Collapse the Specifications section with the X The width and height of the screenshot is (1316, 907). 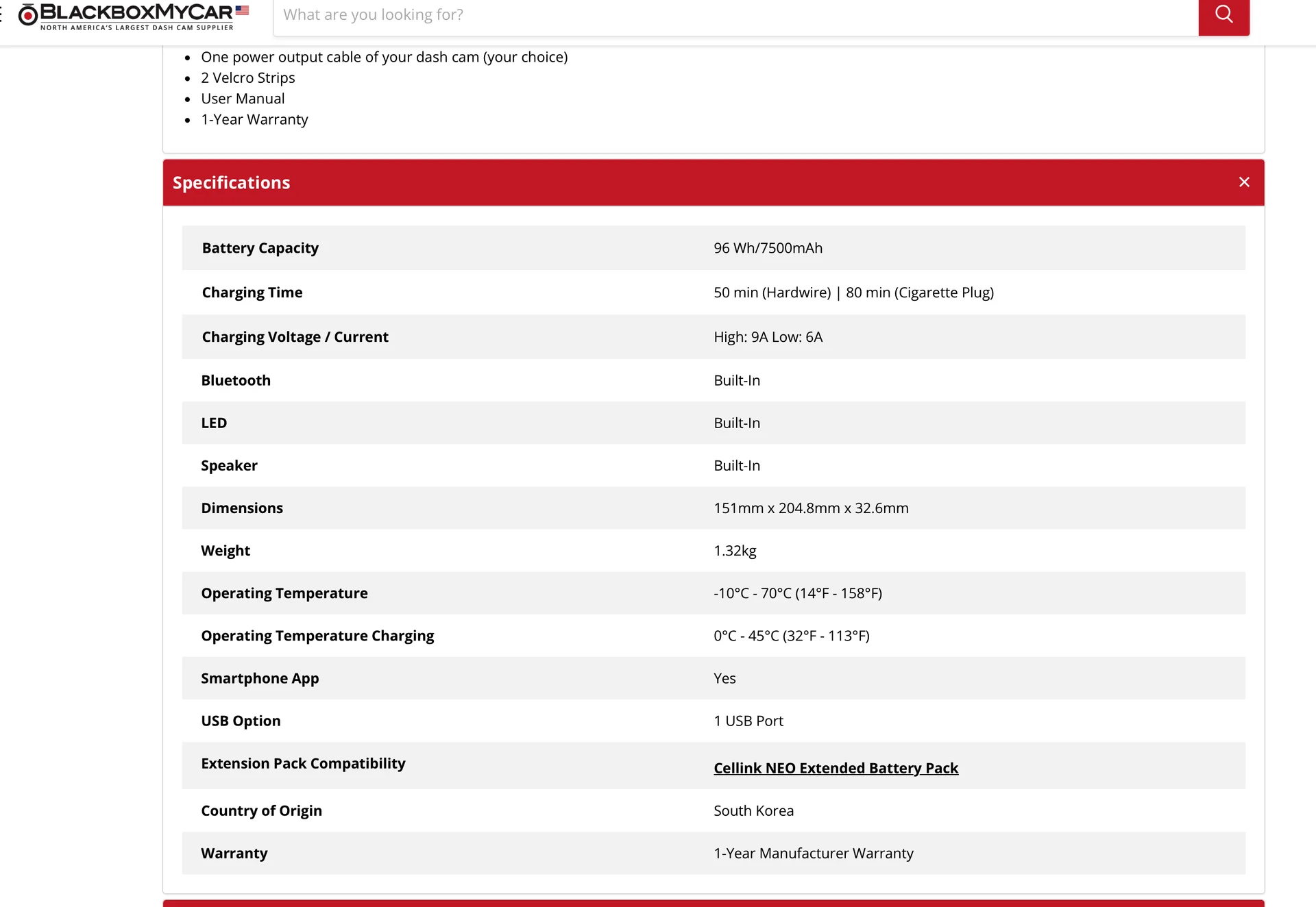pos(1244,182)
